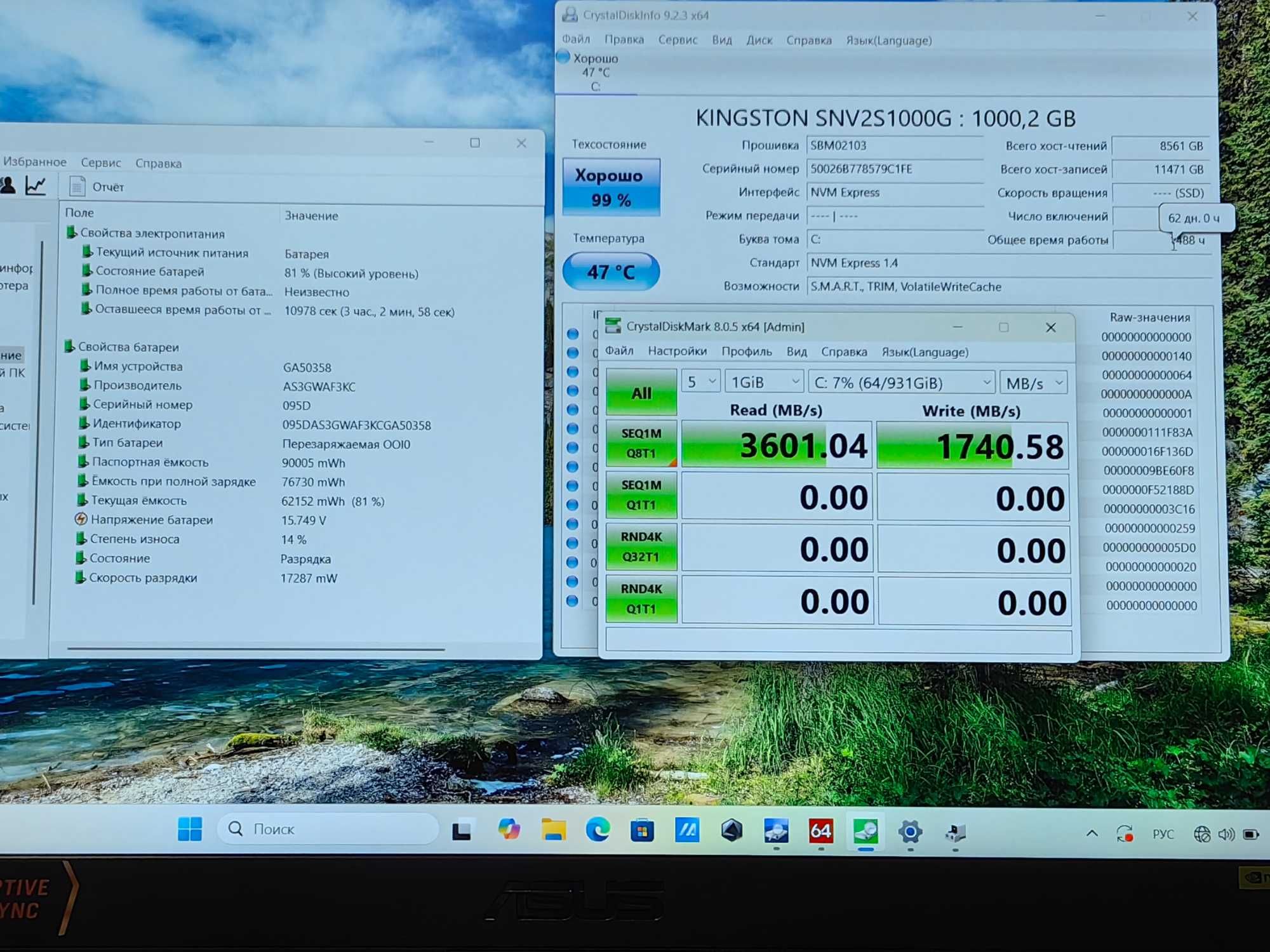Open Microsoft Edge from the taskbar

click(x=598, y=830)
